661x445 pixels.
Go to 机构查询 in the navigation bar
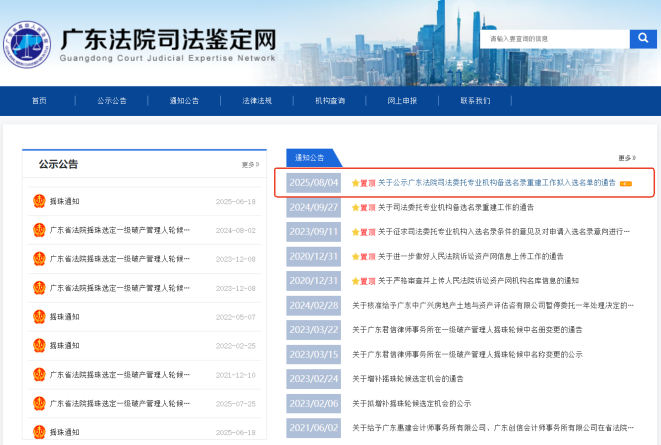click(329, 101)
